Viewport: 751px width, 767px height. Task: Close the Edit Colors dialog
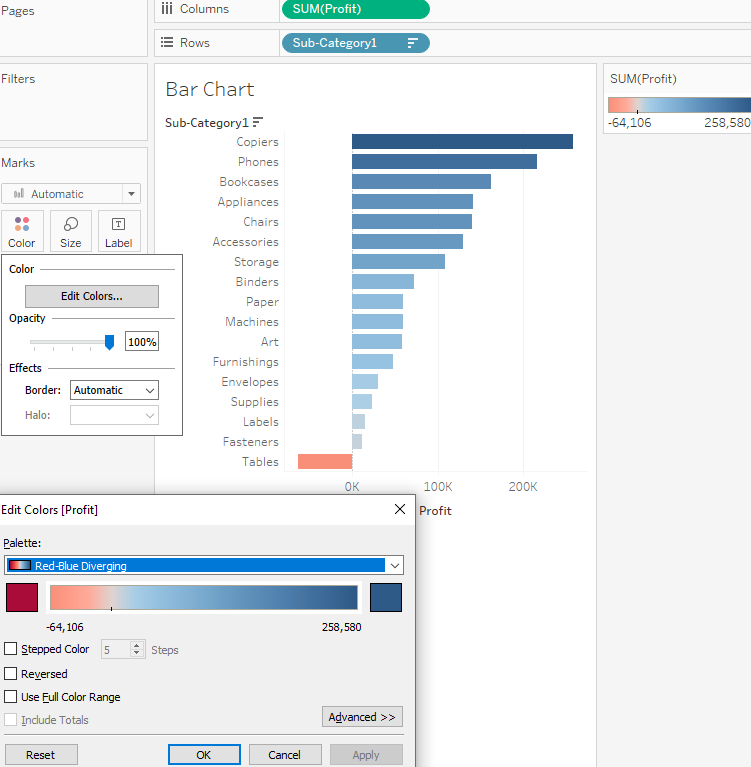click(400, 509)
